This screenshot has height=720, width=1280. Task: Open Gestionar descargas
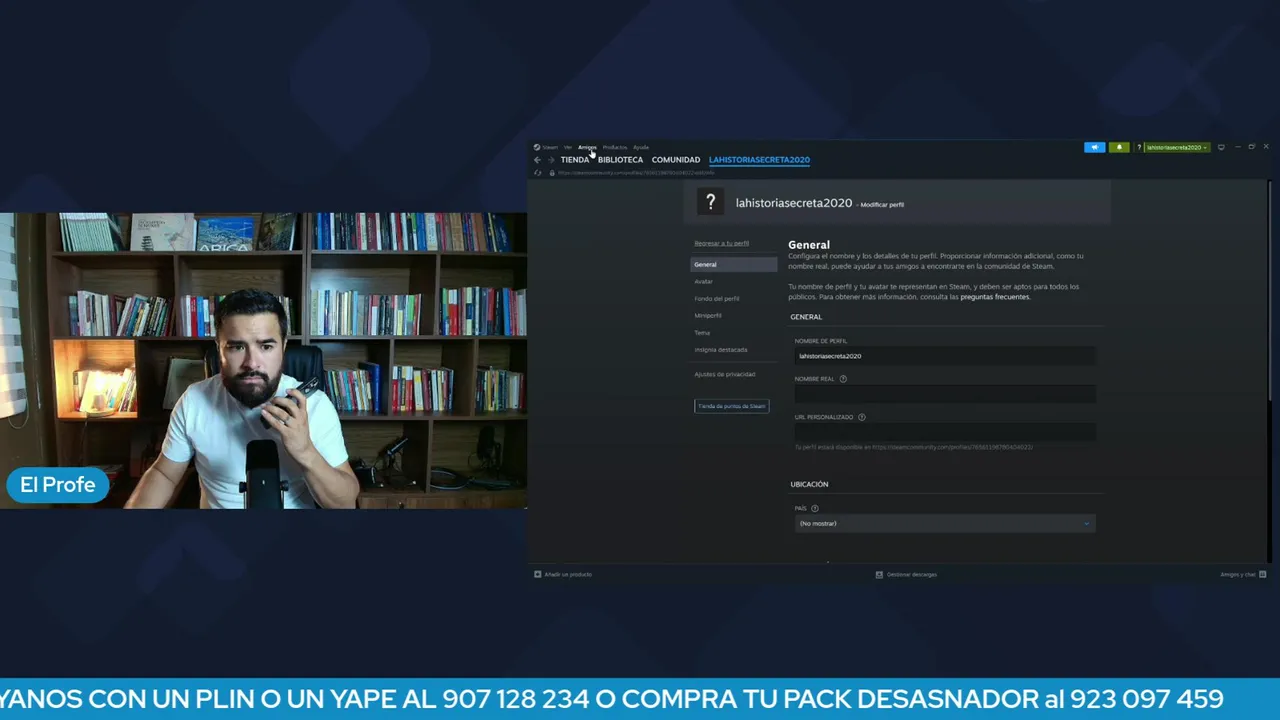tap(912, 574)
